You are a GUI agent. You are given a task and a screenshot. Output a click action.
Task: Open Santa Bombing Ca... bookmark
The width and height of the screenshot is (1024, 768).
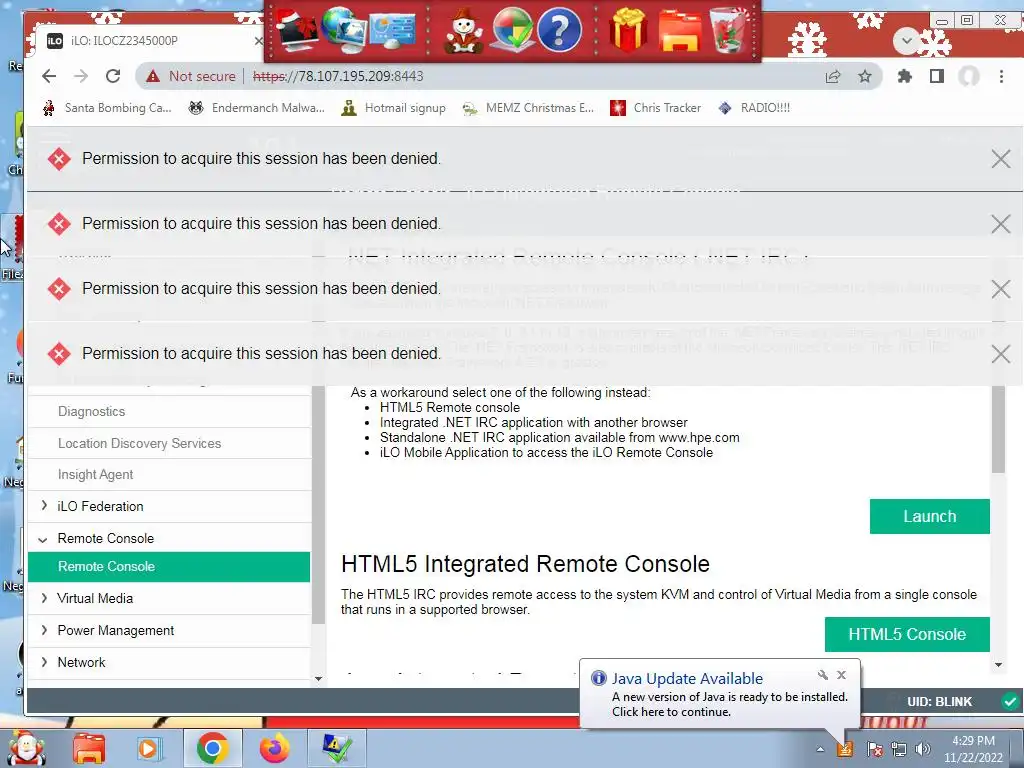click(106, 108)
